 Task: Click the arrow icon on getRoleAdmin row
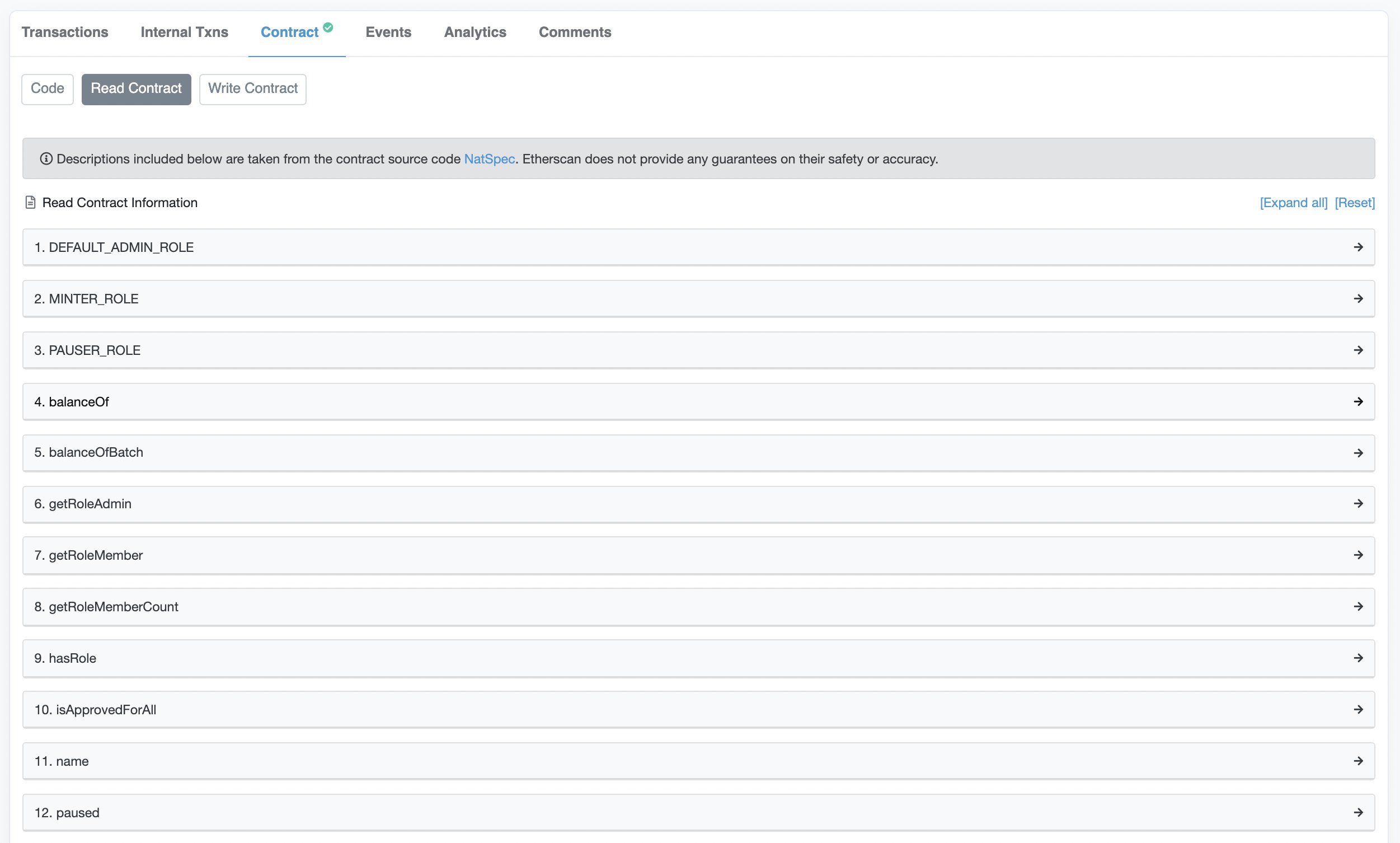click(x=1358, y=504)
